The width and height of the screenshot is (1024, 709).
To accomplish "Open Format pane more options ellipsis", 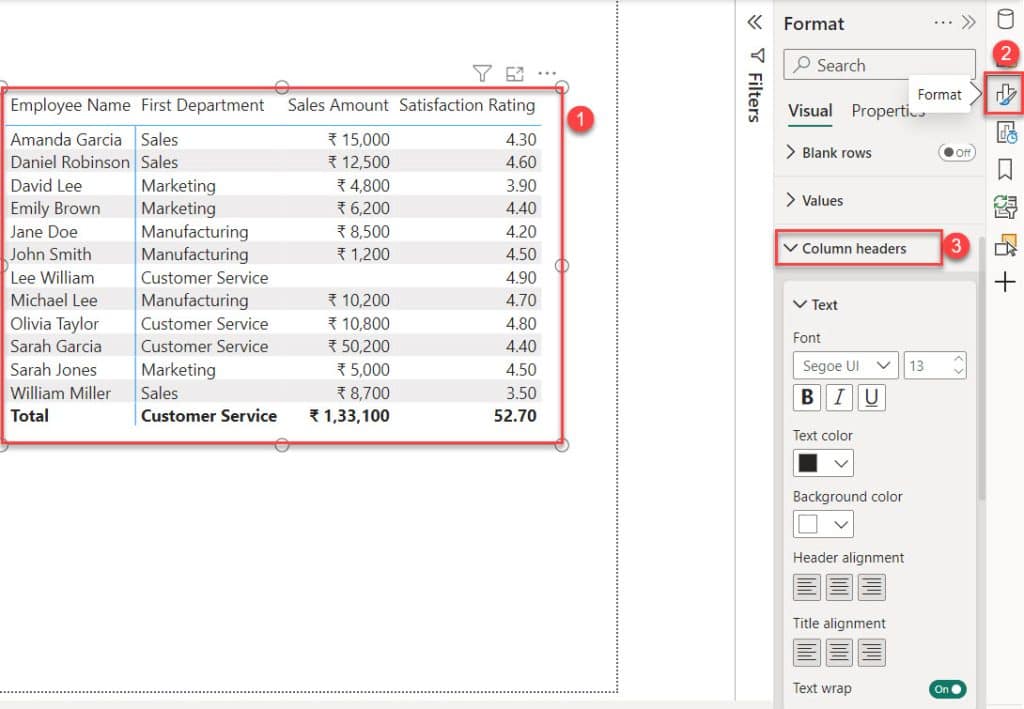I will coord(942,23).
